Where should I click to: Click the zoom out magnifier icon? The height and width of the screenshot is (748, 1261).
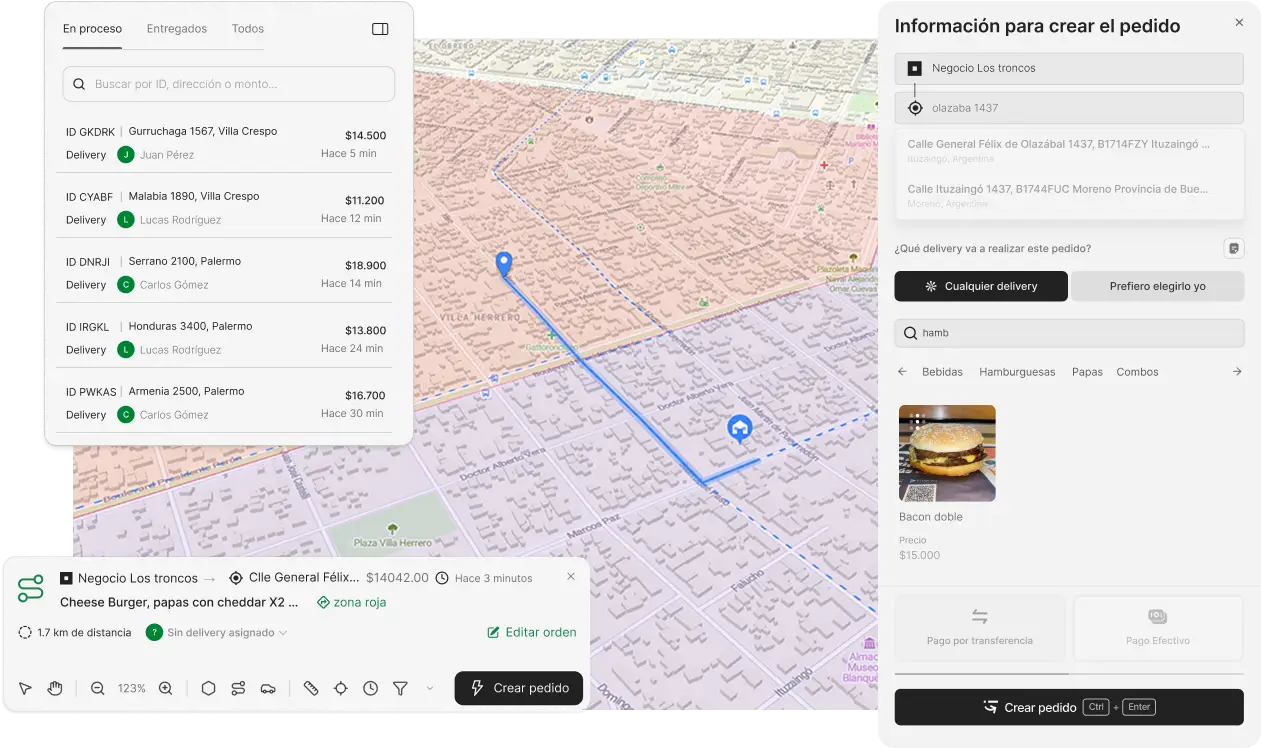[x=98, y=688]
